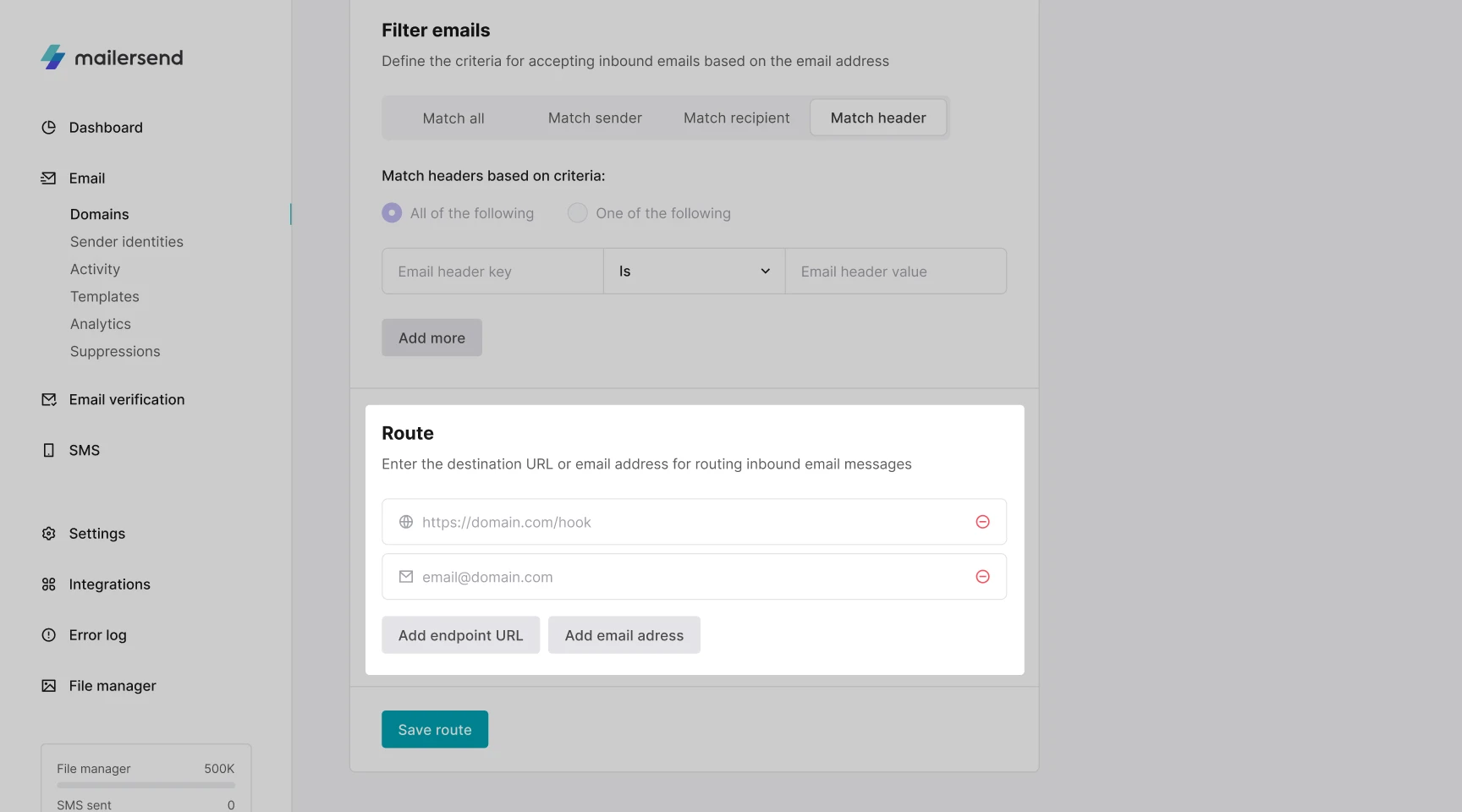Click the Email verification envelope icon
Screen dimensions: 1462x812
[x=49, y=400]
